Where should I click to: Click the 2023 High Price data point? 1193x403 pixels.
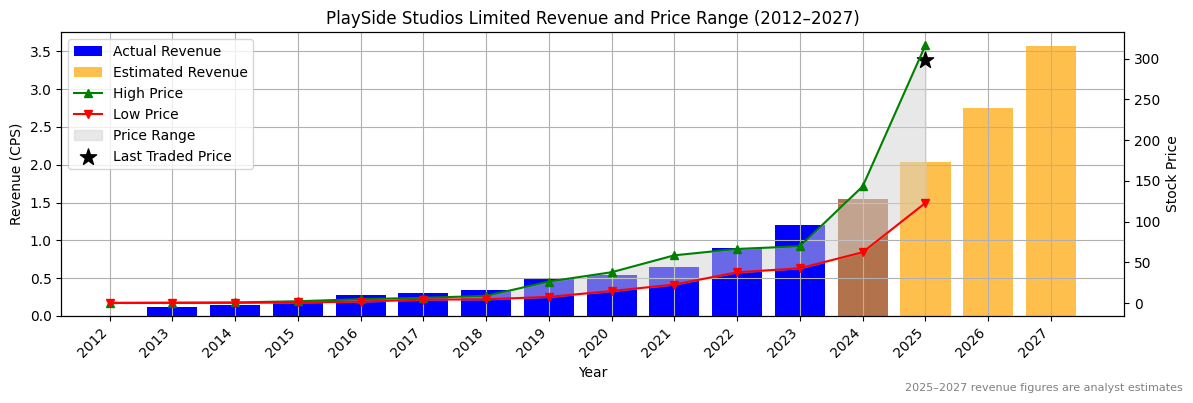[x=800, y=246]
